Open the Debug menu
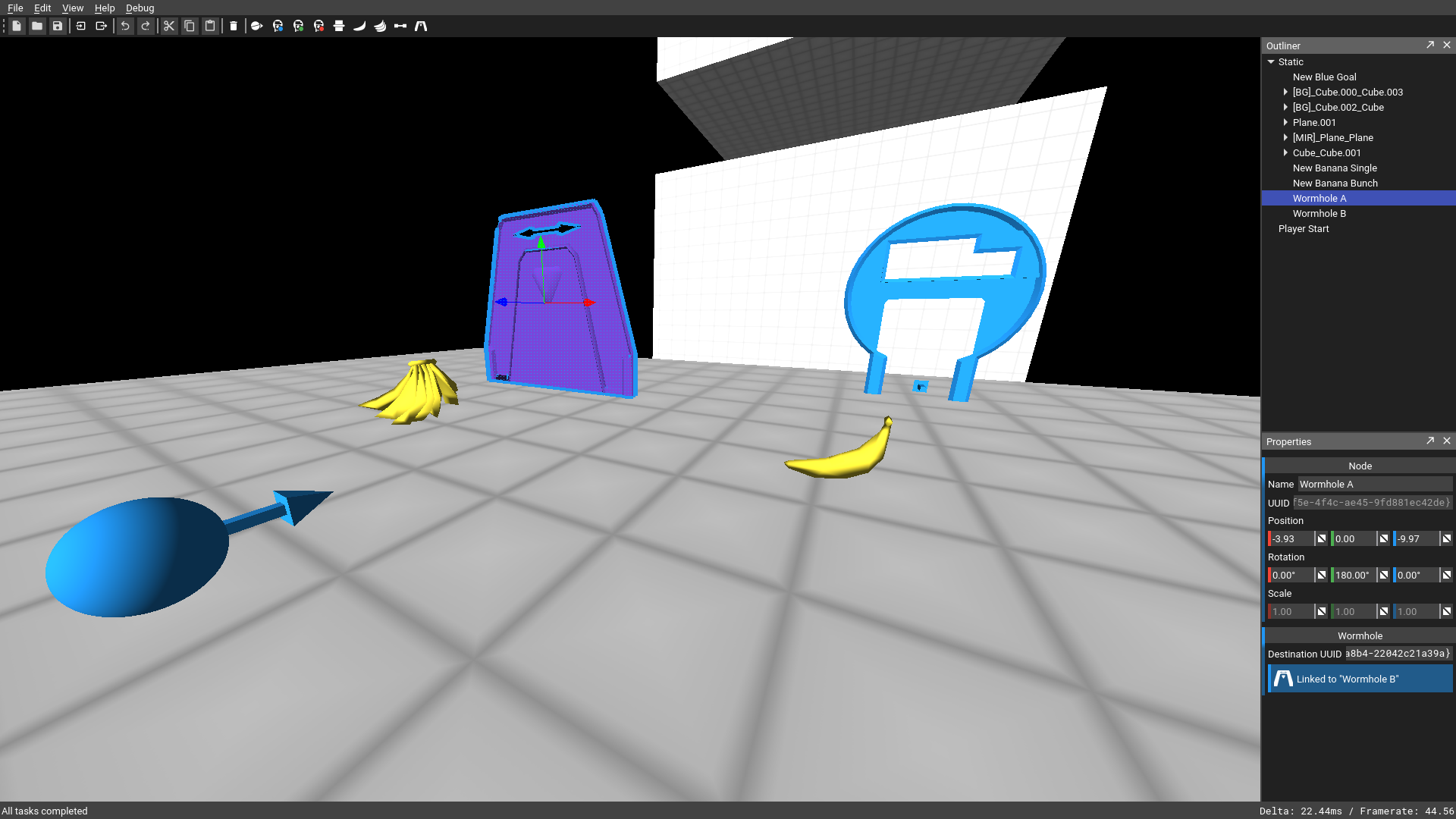The width and height of the screenshot is (1456, 819). pyautogui.click(x=140, y=8)
